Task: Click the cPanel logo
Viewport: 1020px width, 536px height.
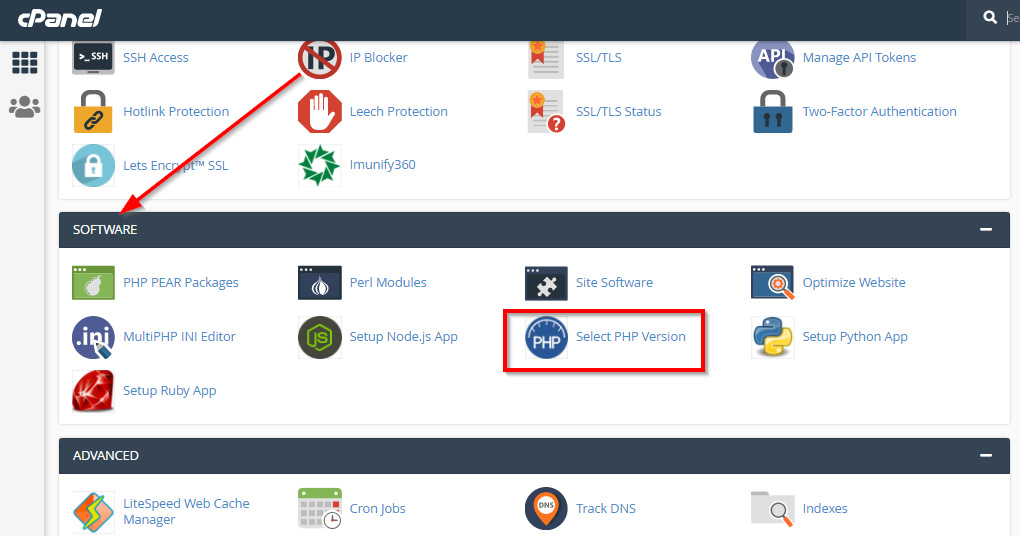Action: 59,18
